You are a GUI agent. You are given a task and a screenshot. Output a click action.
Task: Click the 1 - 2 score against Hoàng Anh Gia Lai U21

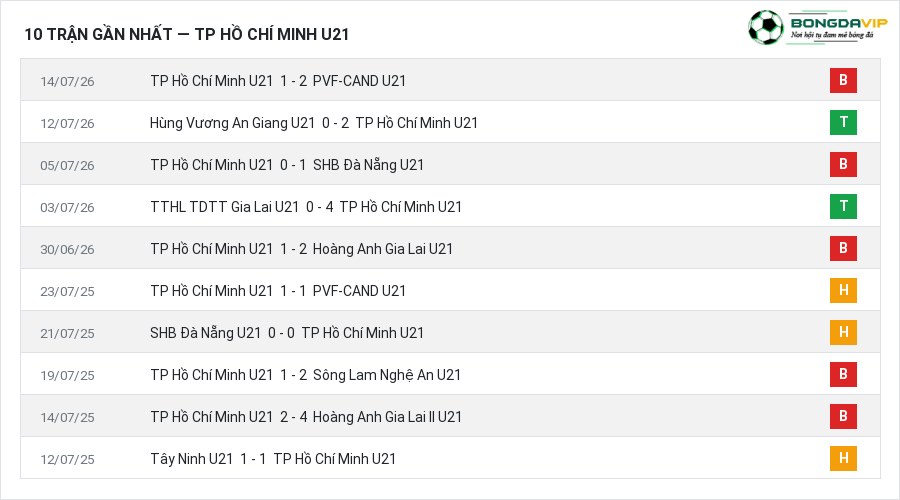(293, 249)
